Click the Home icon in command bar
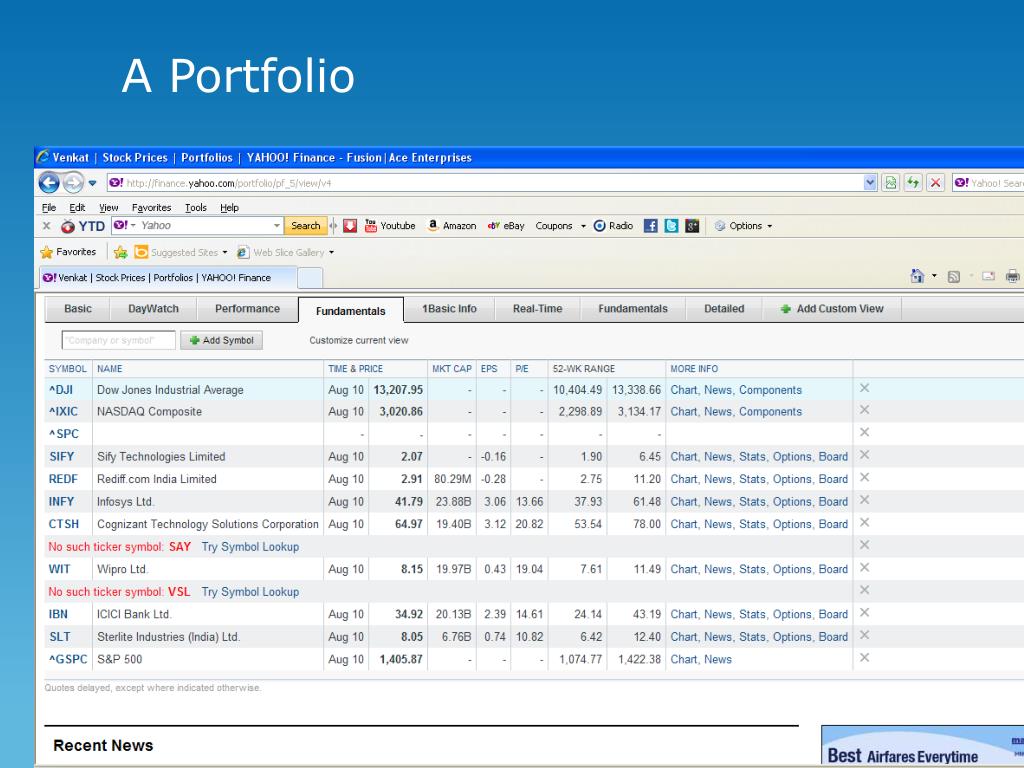This screenshot has width=1024, height=768. tap(917, 277)
